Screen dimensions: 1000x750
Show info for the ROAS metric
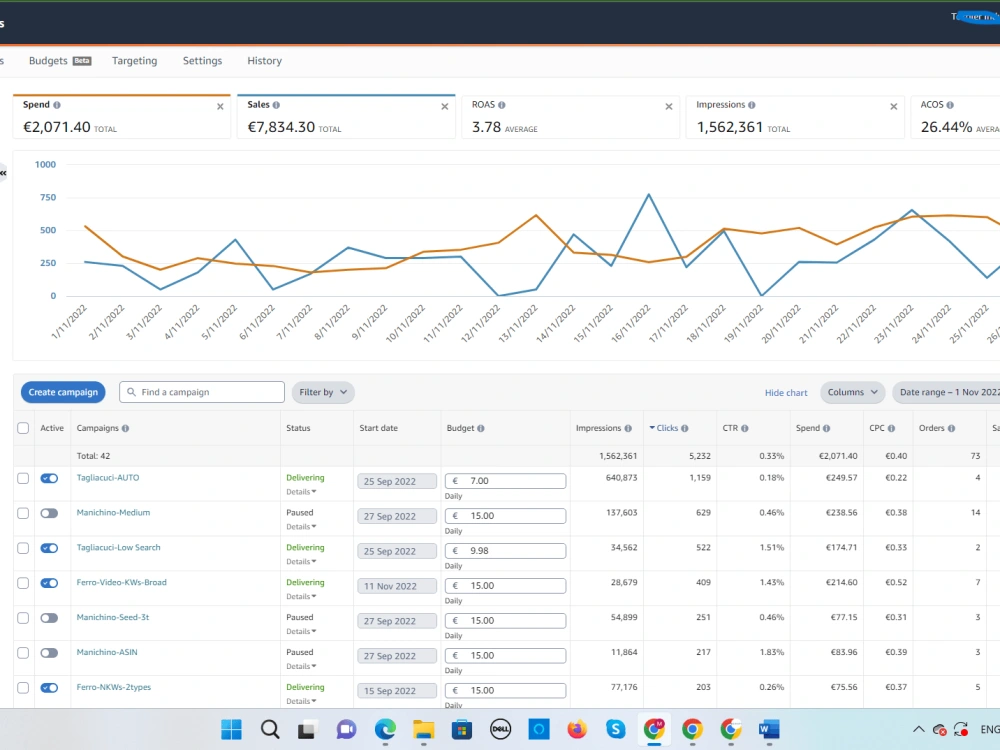tap(502, 105)
